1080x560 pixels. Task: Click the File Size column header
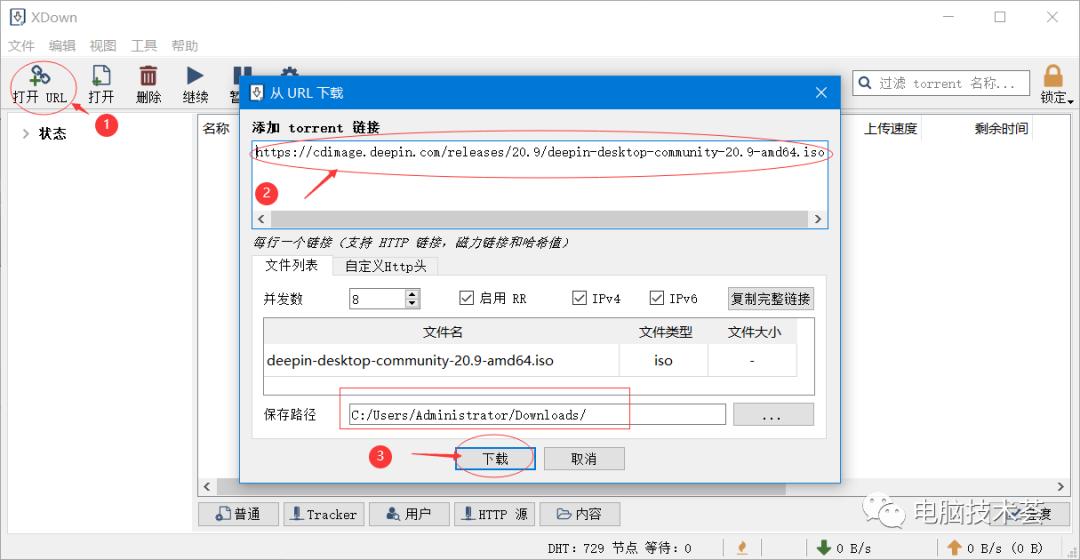[754, 332]
